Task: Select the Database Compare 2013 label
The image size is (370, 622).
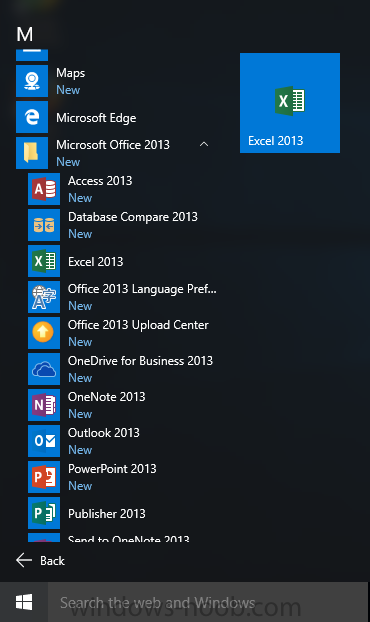Action: pyautogui.click(x=133, y=217)
